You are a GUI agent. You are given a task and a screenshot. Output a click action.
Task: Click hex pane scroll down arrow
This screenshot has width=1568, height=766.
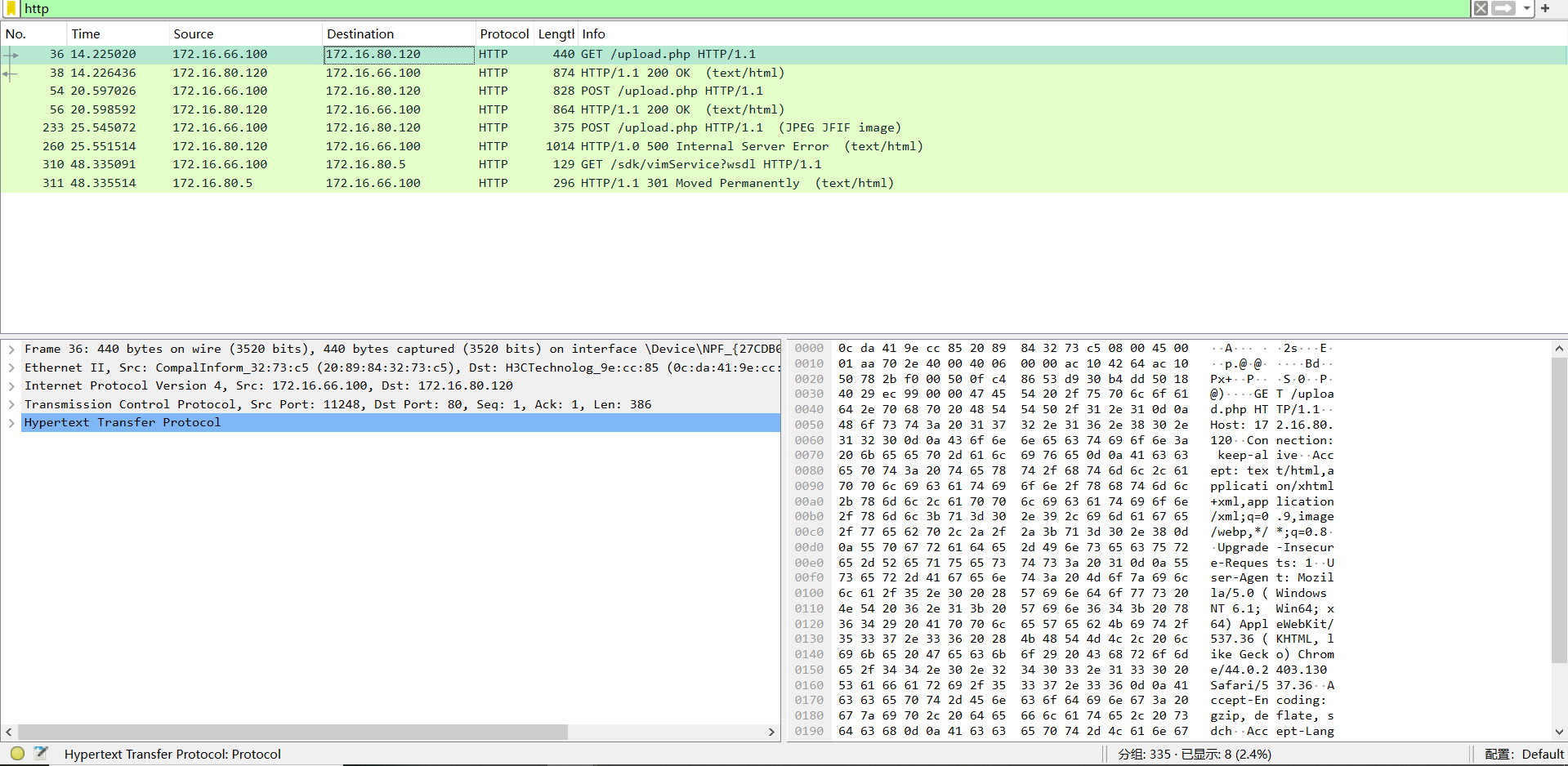coord(1559,732)
